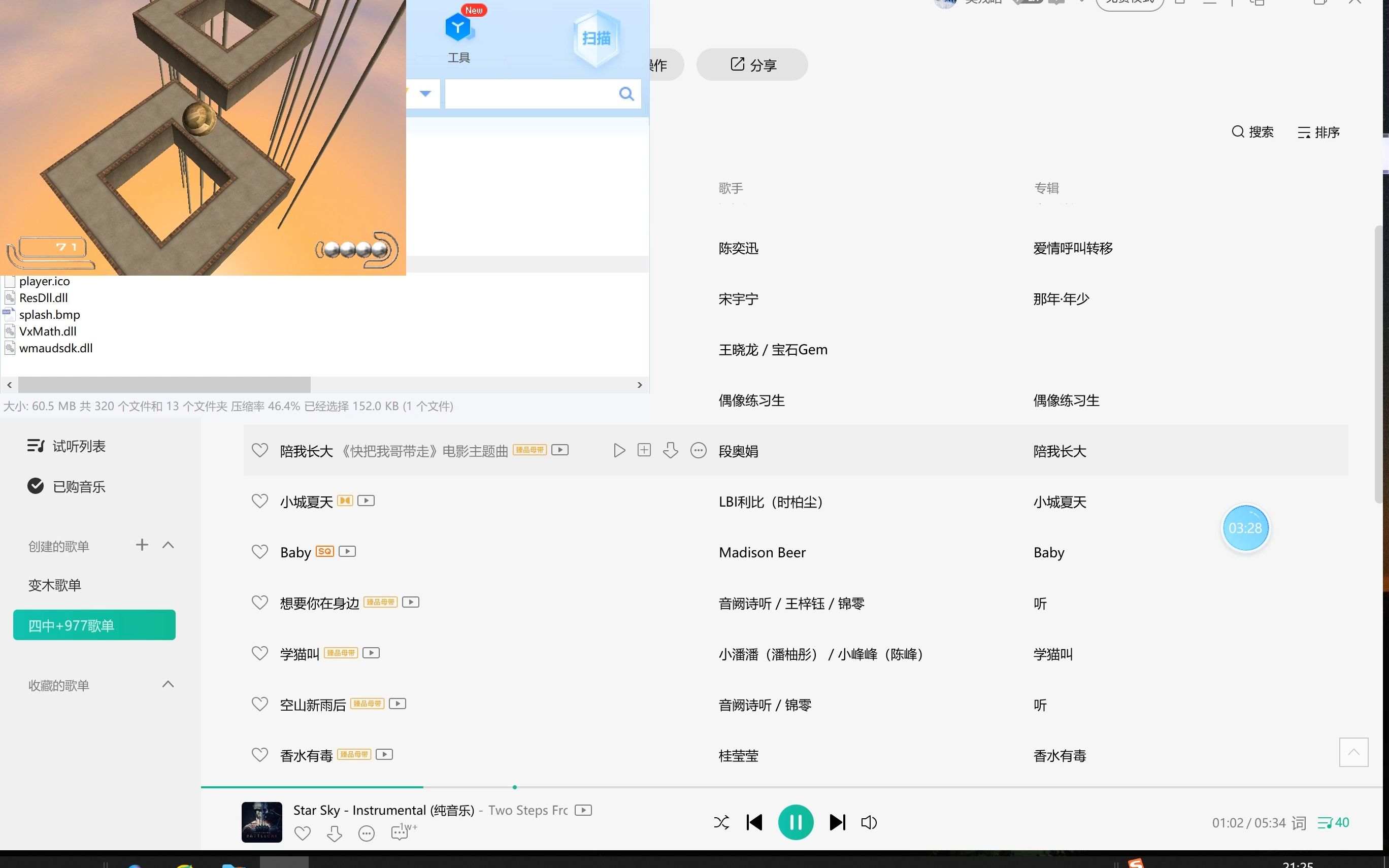
Task: Open 试听列表 in sidebar
Action: pyautogui.click(x=67, y=446)
